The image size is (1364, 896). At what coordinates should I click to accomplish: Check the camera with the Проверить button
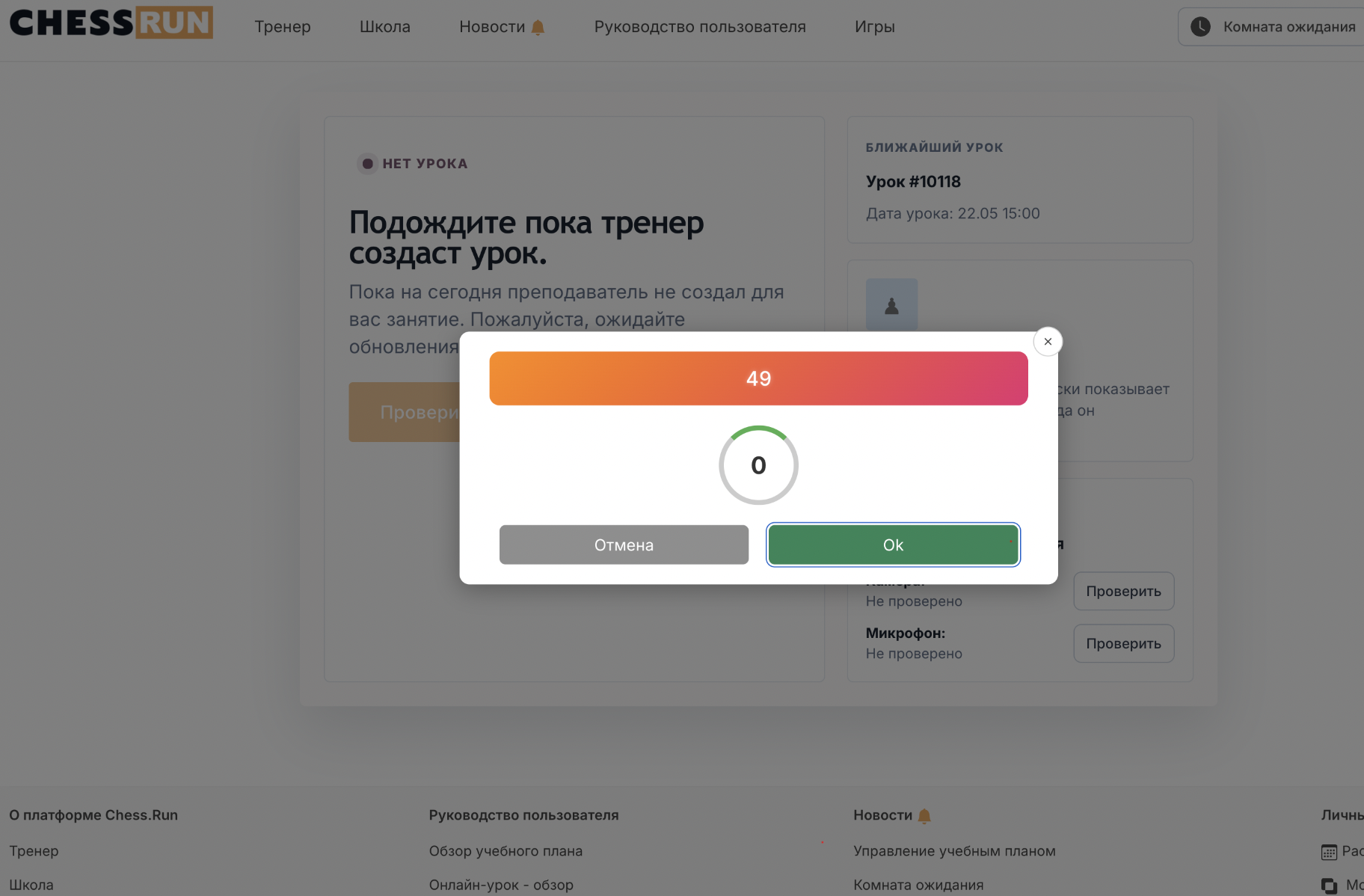pyautogui.click(x=1123, y=591)
